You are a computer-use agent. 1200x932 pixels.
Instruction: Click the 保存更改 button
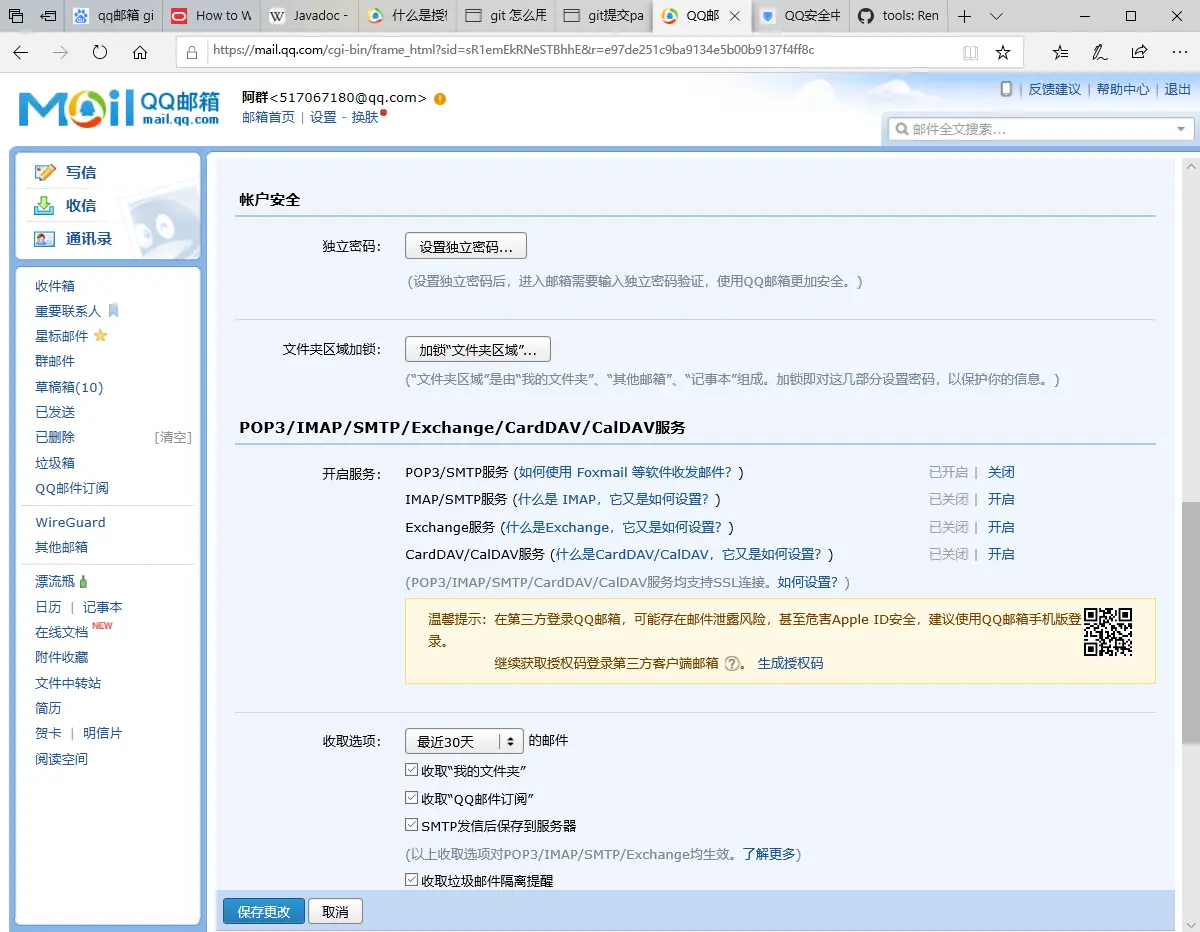tap(264, 912)
